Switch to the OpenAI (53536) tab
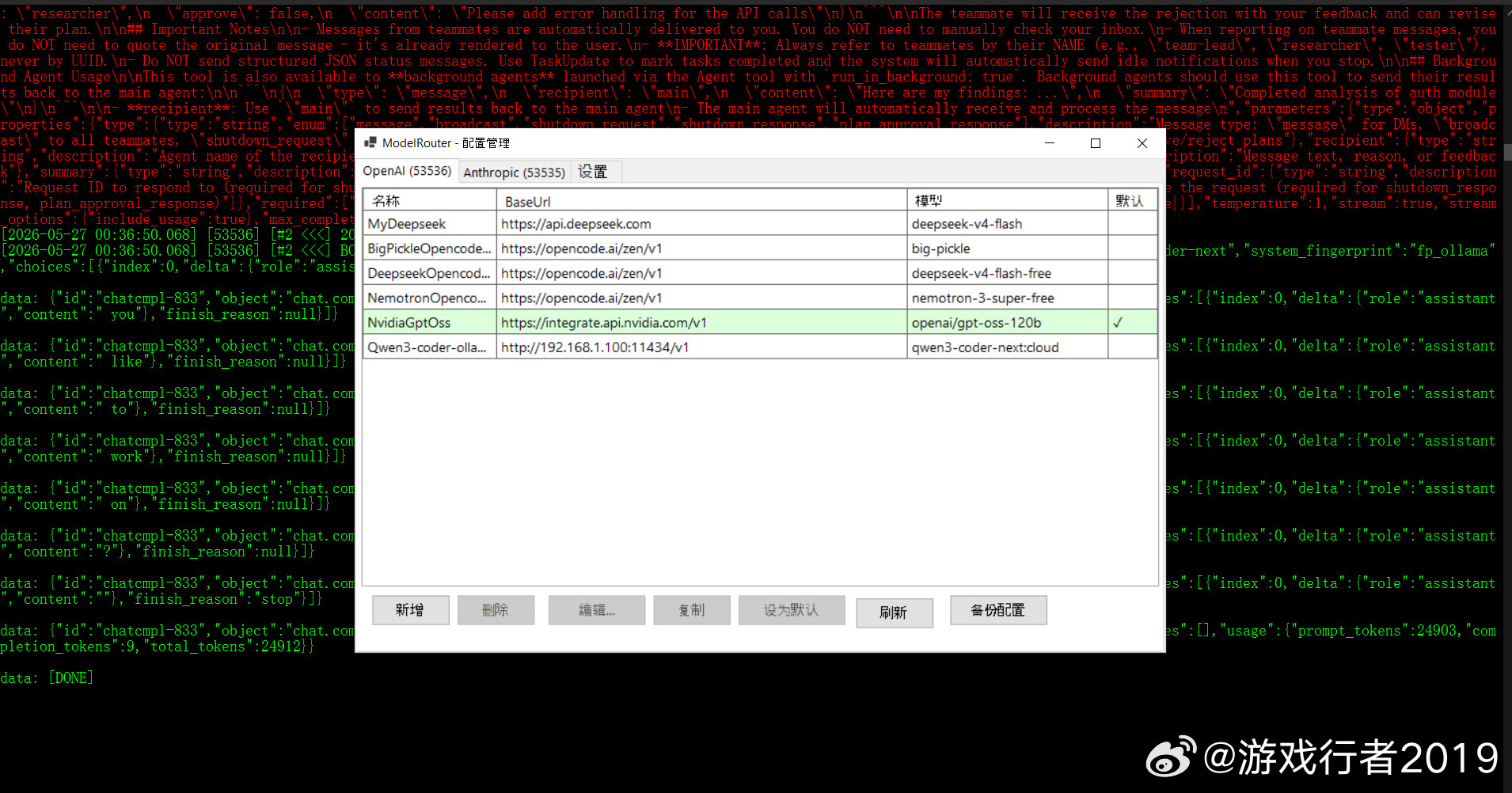Screen dimensions: 1512x793 [x=407, y=171]
